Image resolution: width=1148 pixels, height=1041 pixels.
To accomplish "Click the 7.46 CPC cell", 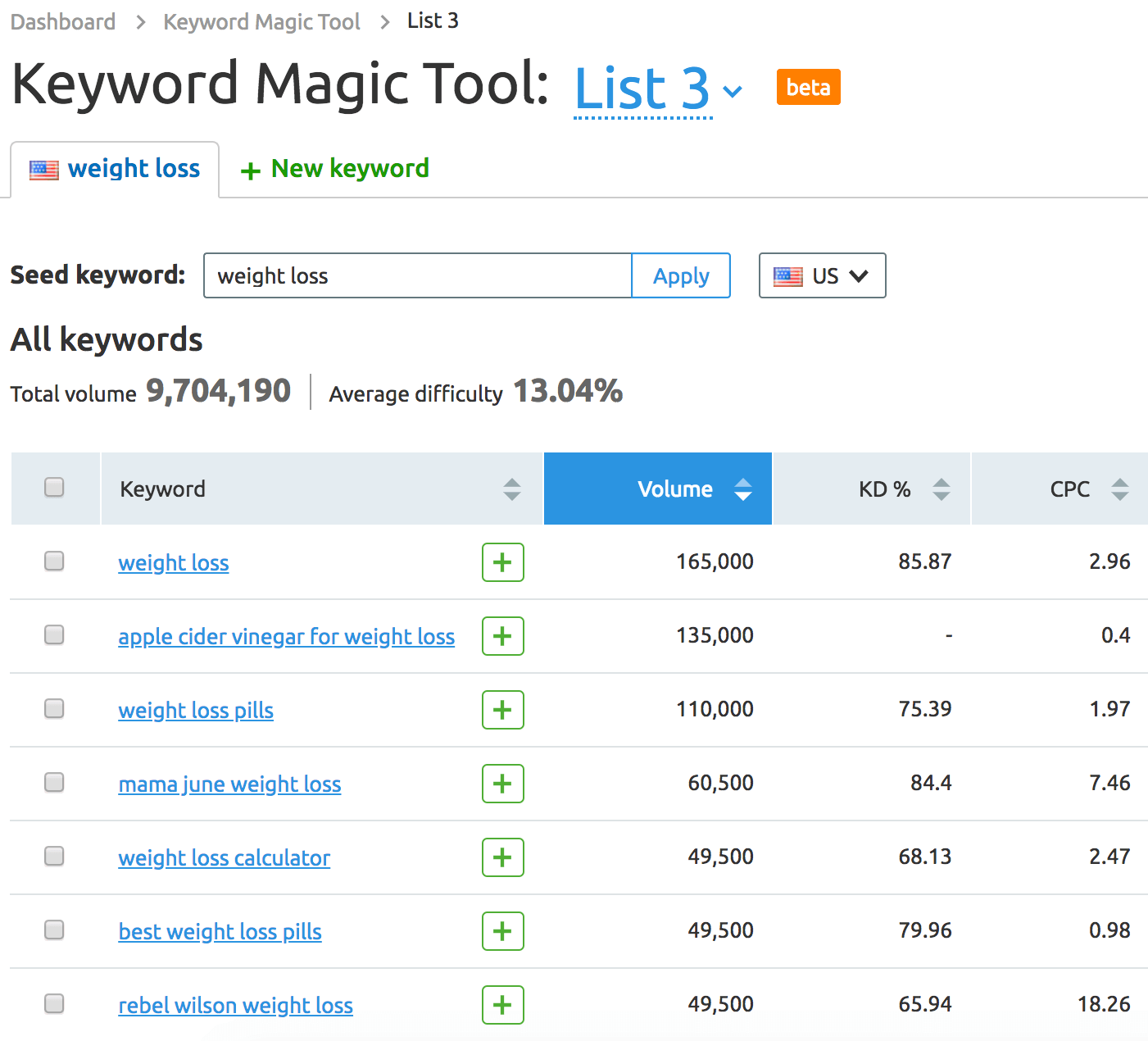I will [x=1109, y=783].
